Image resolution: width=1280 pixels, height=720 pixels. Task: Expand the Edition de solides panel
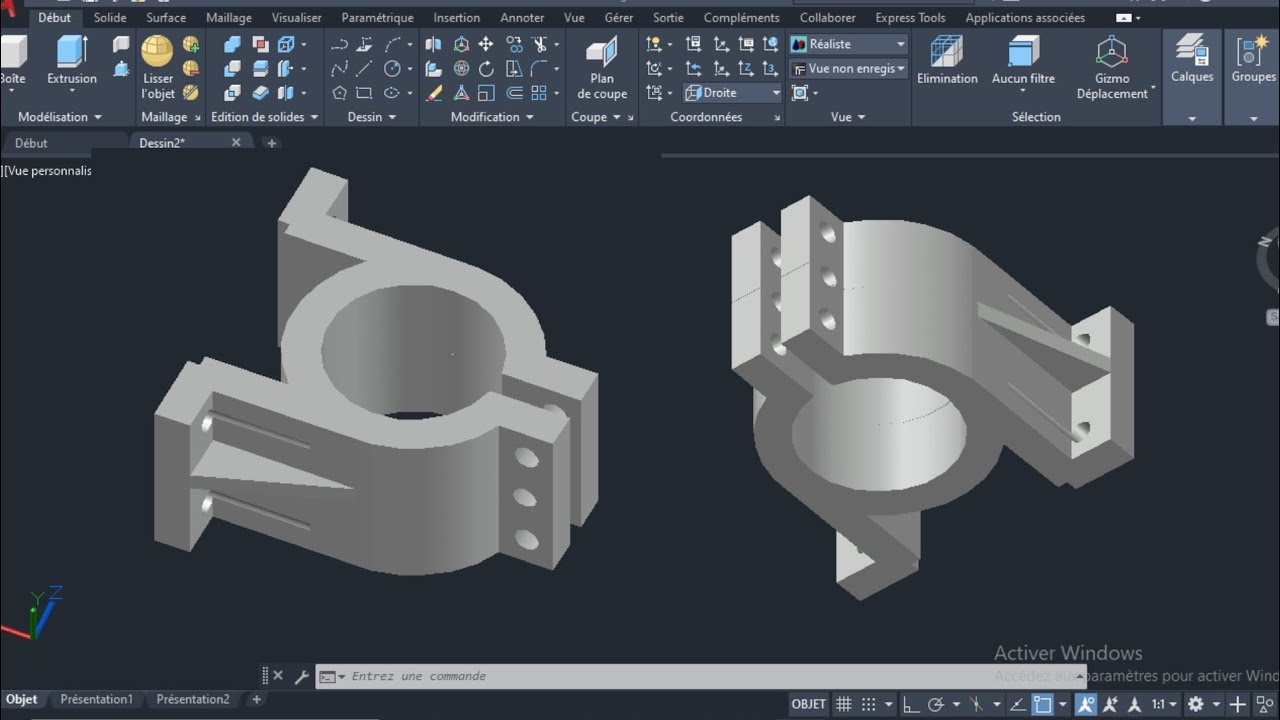265,117
